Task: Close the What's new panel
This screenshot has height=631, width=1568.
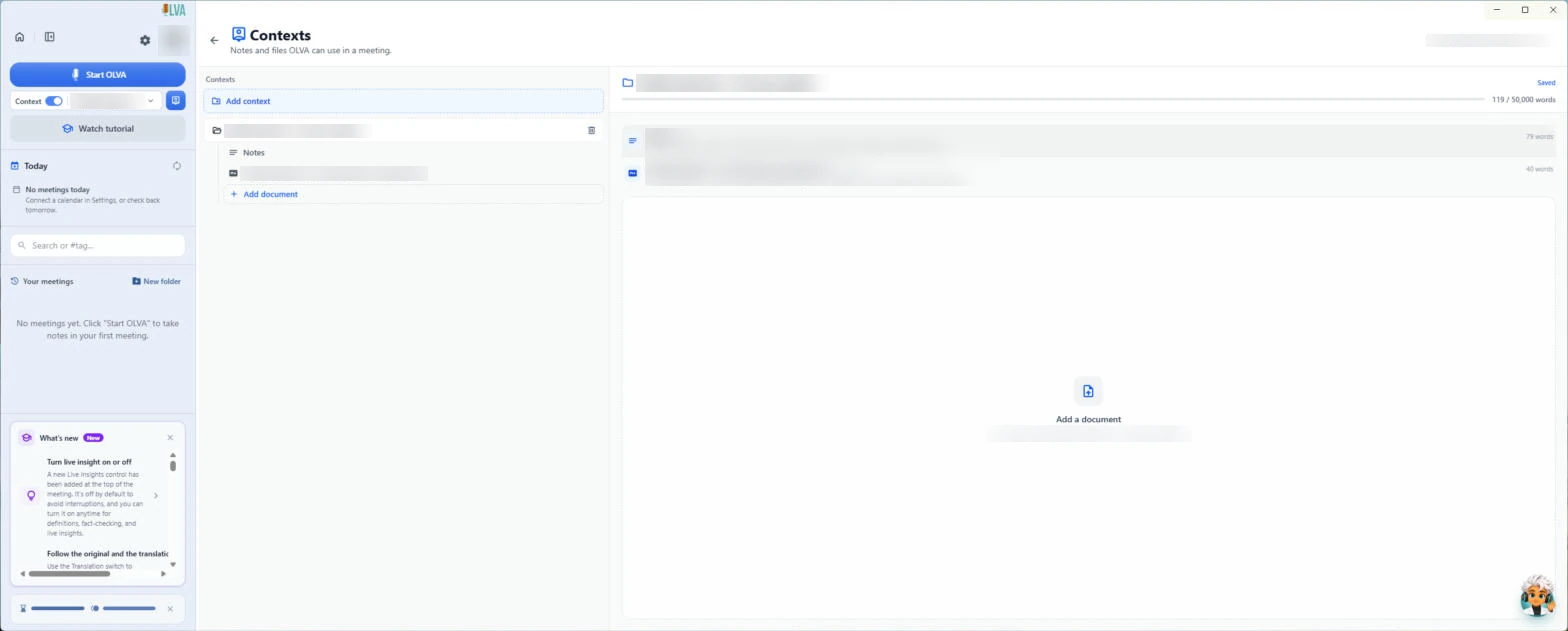Action: [170, 438]
